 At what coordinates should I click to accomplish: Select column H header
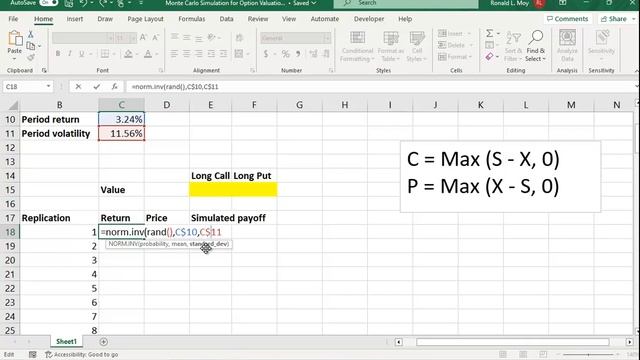(344, 105)
